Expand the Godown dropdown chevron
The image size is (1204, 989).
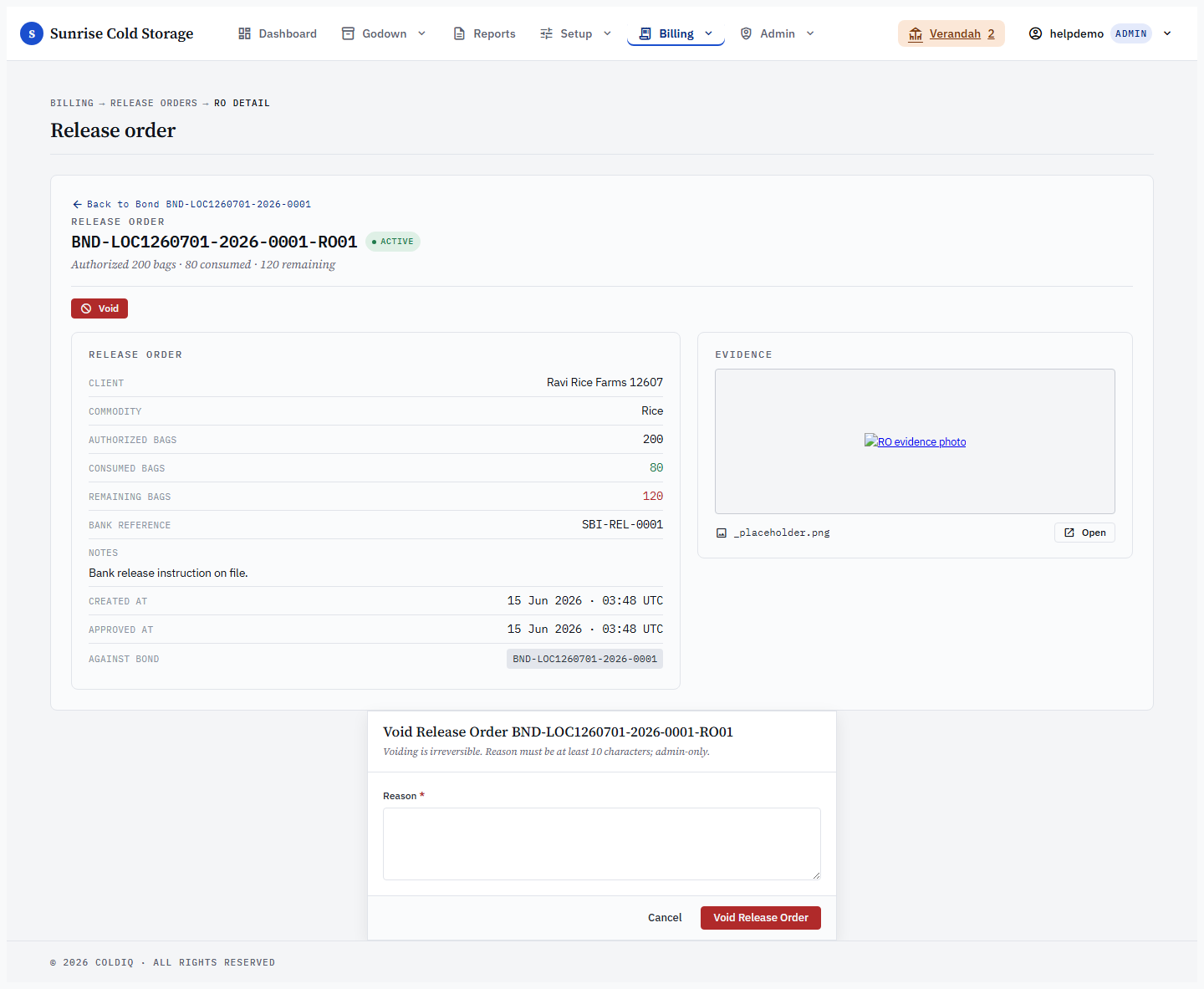[x=421, y=33]
